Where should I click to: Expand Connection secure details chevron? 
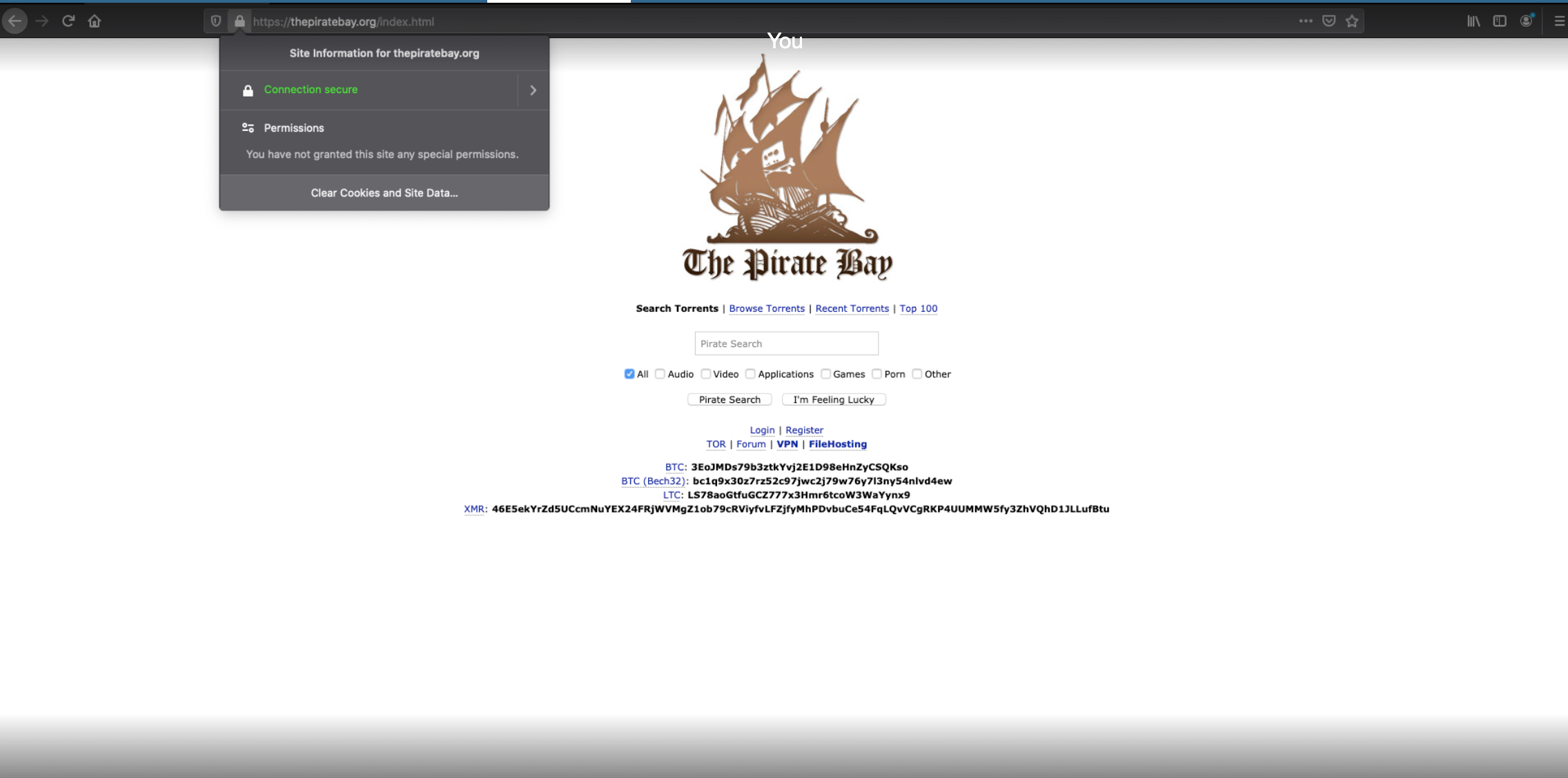point(532,90)
